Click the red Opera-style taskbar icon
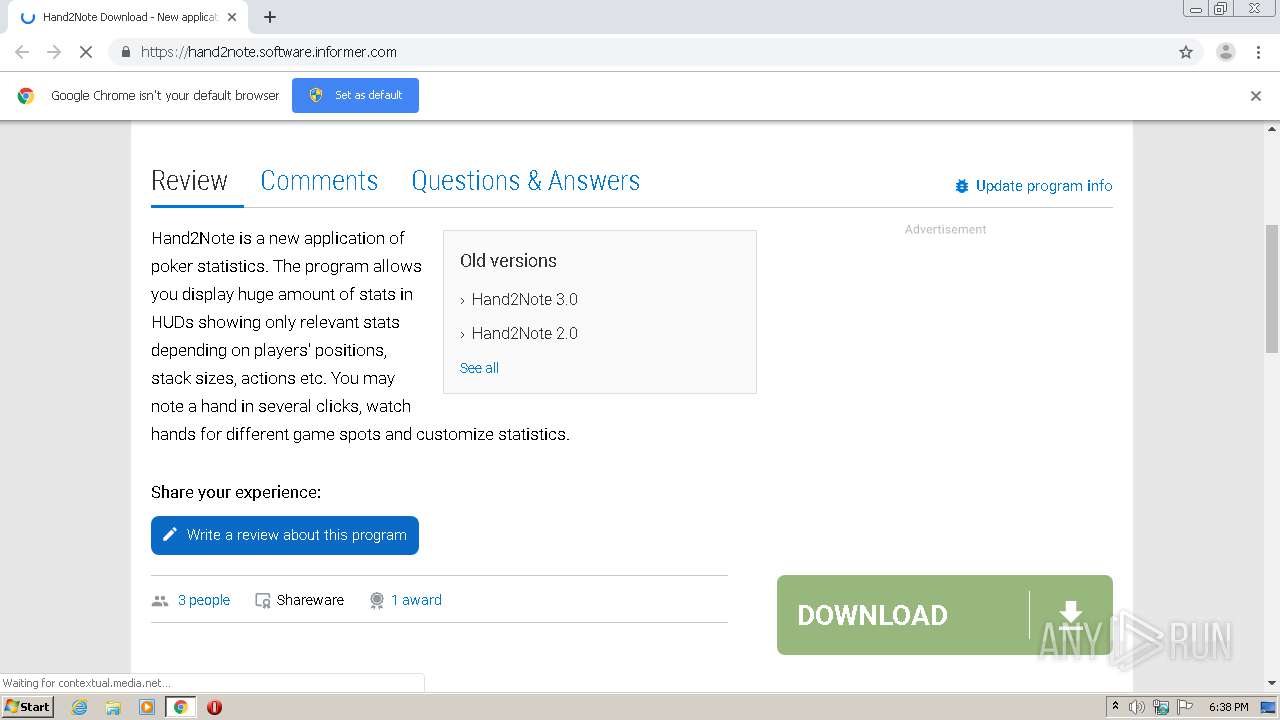1280x720 pixels. (214, 707)
